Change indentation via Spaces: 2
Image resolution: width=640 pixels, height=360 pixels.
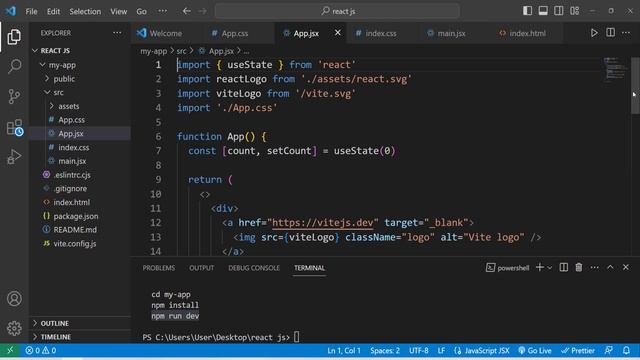(x=385, y=350)
